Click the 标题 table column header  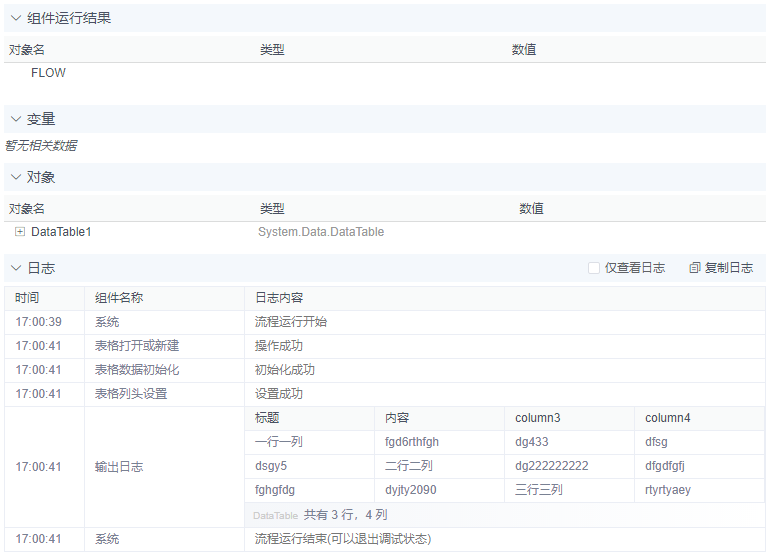click(x=267, y=418)
